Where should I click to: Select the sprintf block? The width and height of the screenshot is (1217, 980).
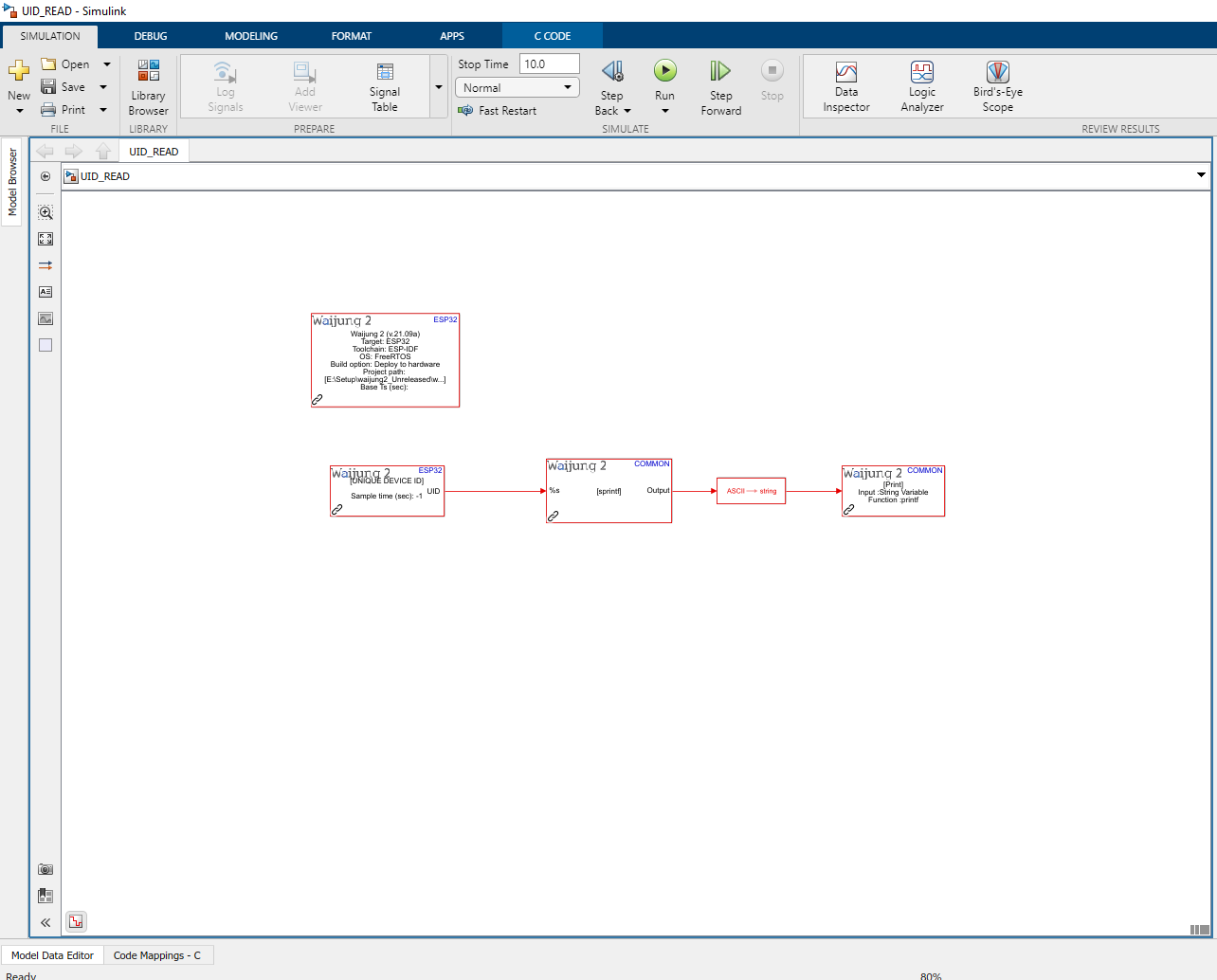click(x=608, y=490)
